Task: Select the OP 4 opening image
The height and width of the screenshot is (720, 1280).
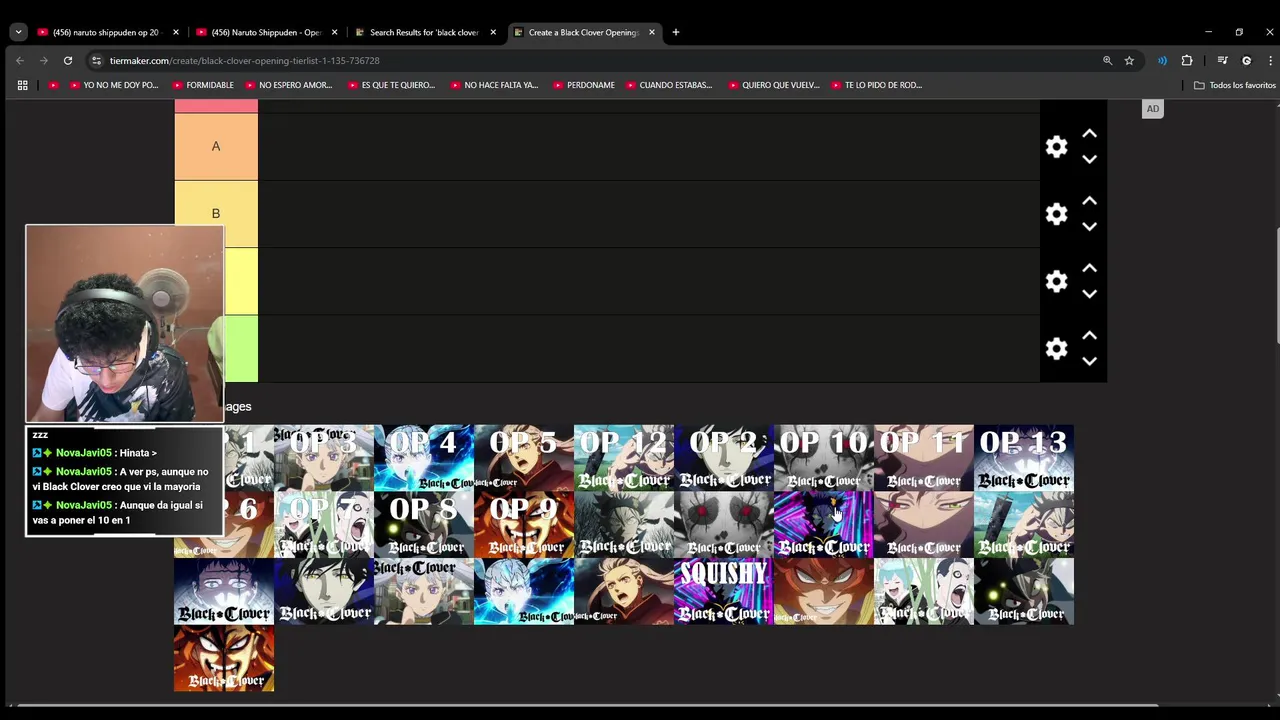Action: click(424, 457)
